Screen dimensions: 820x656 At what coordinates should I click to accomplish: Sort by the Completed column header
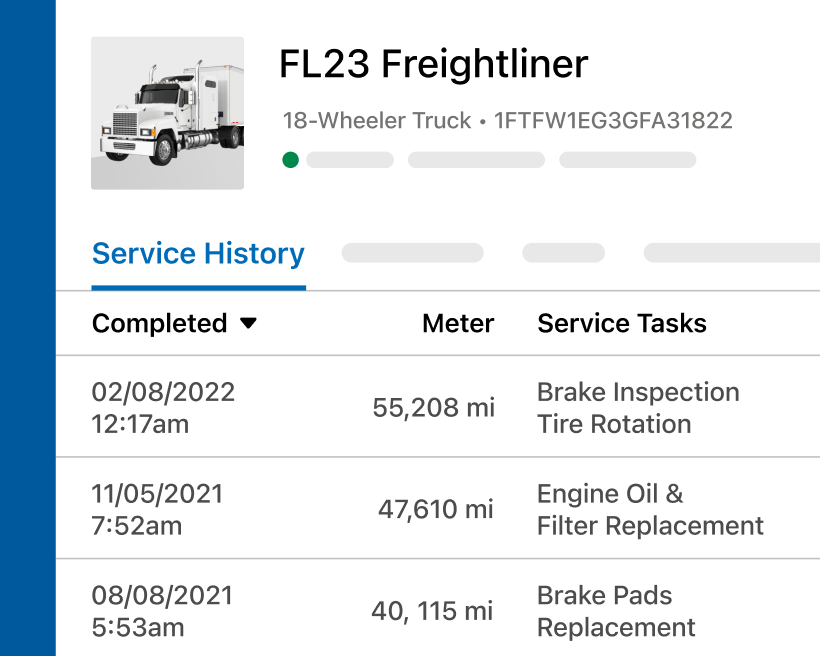(x=160, y=323)
